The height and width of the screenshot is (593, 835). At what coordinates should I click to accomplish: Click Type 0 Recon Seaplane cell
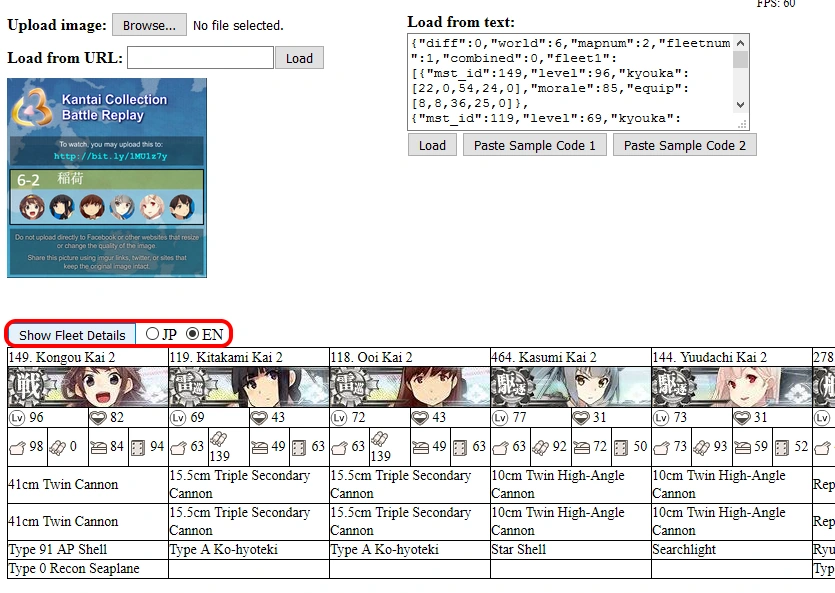click(88, 569)
